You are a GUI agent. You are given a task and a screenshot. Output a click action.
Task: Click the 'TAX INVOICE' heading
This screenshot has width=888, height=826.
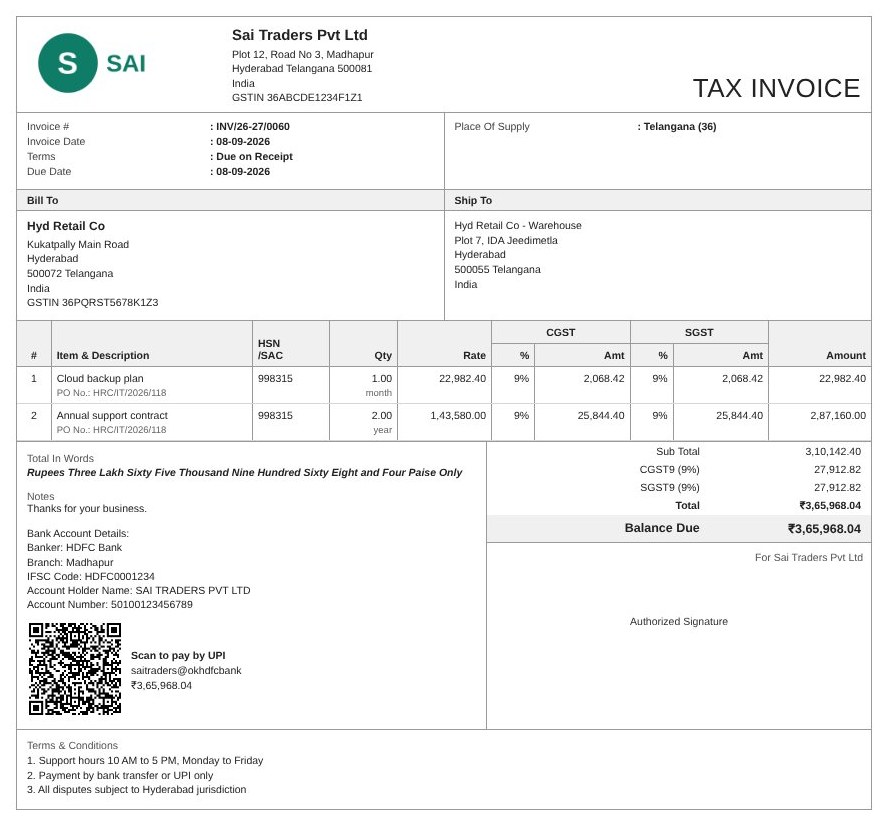coord(776,88)
